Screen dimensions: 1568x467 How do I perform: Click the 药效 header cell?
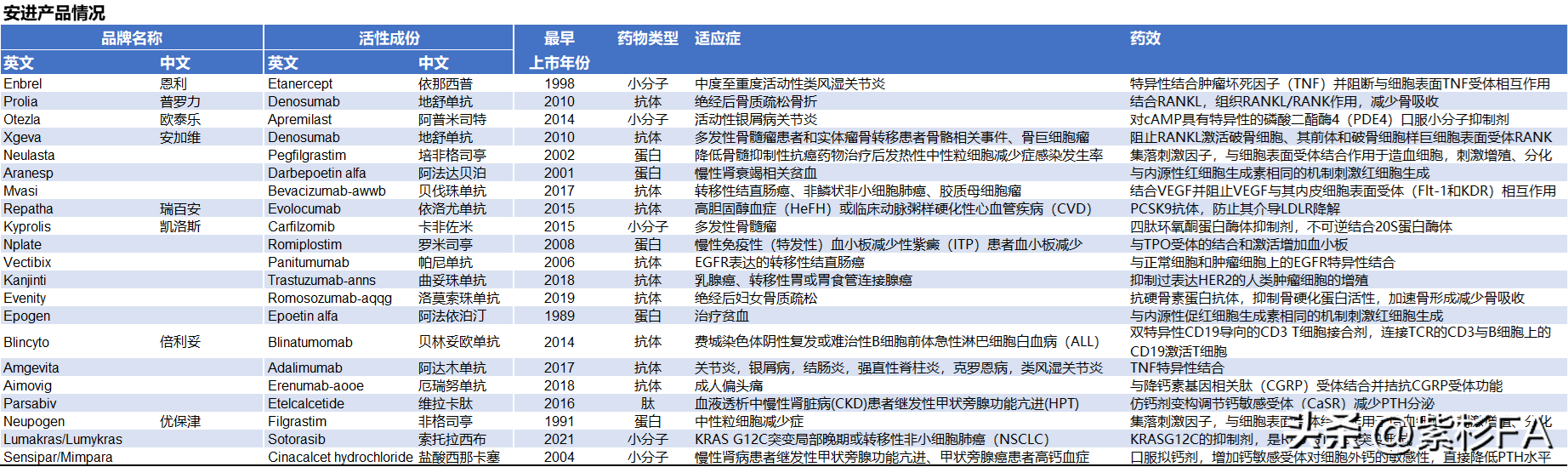point(1145,38)
